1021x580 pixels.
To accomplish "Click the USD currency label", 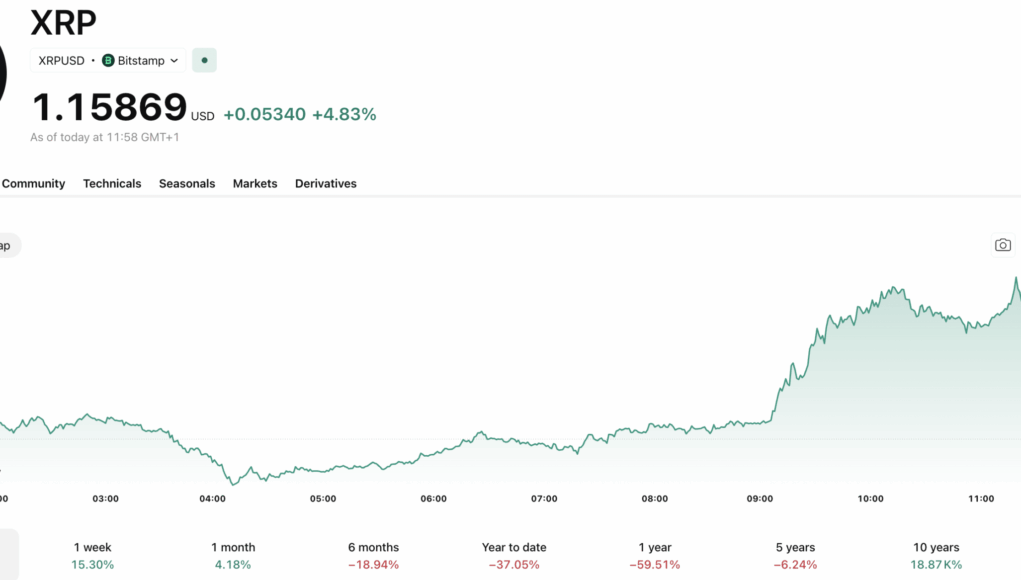I will [x=203, y=117].
